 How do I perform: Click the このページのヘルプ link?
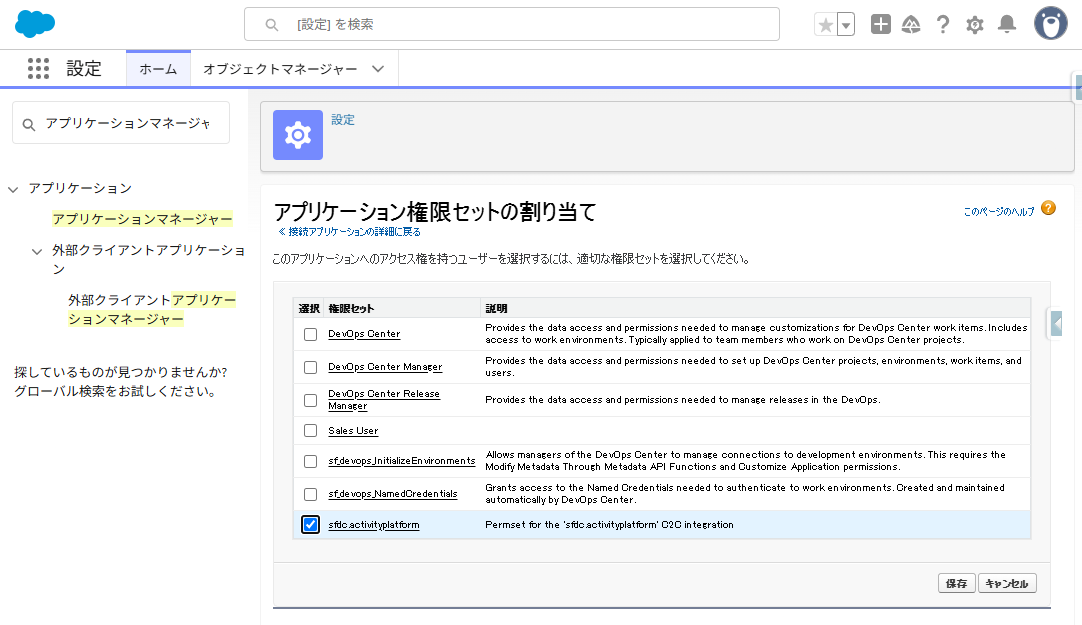[x=999, y=212]
